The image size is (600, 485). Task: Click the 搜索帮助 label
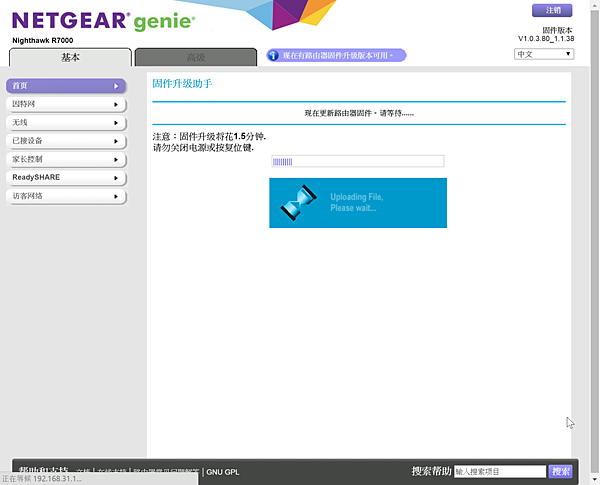click(x=431, y=471)
